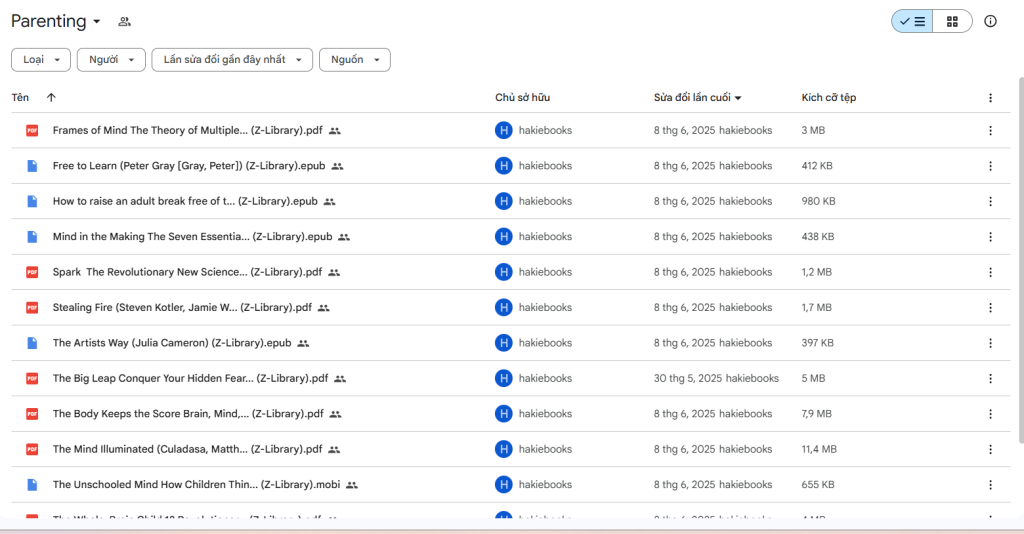The width and height of the screenshot is (1024, 534).
Task: Open Frames of Mind The Theory of Multiple pdf
Action: point(187,131)
